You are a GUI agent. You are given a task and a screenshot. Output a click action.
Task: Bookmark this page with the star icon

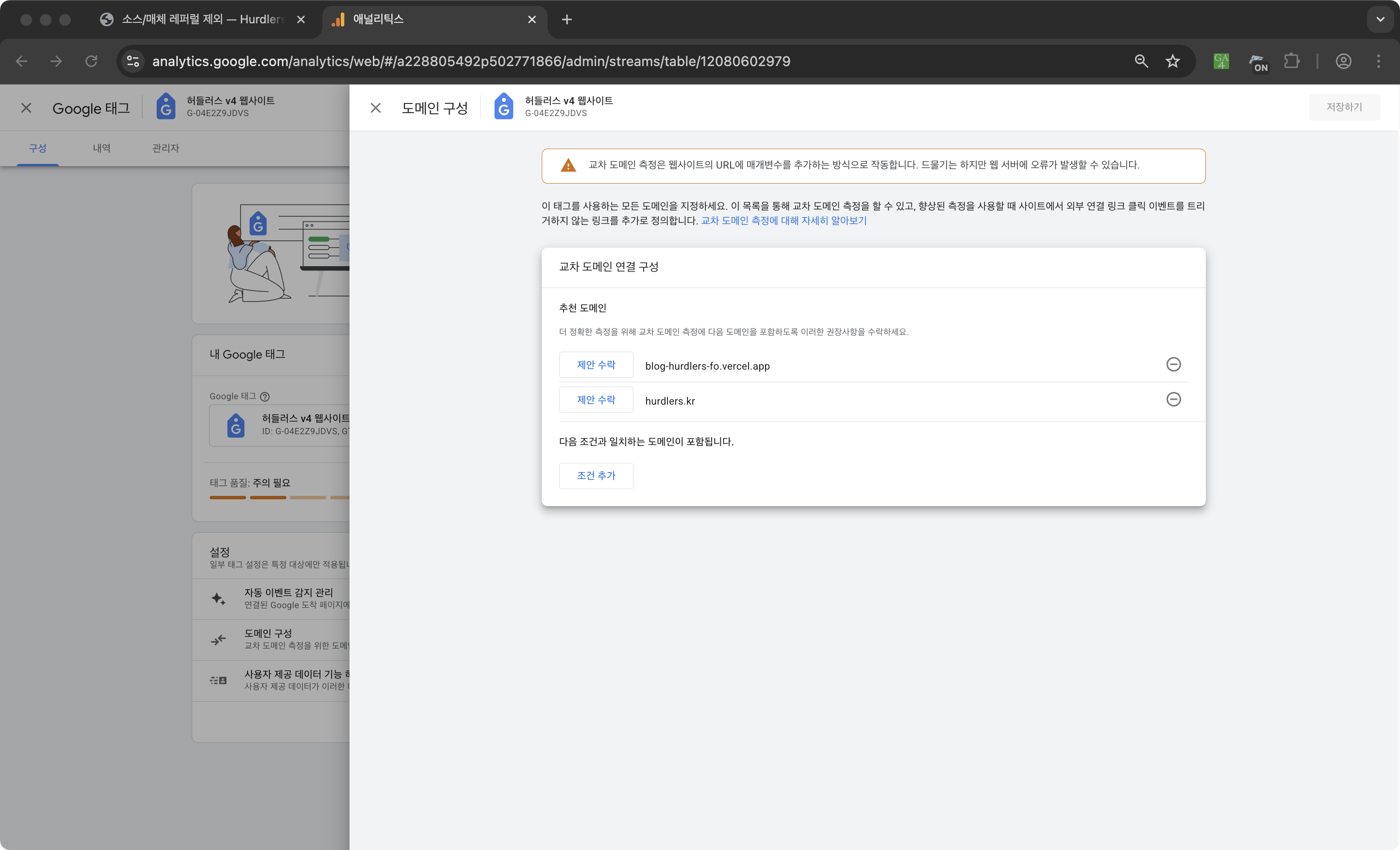(x=1173, y=61)
